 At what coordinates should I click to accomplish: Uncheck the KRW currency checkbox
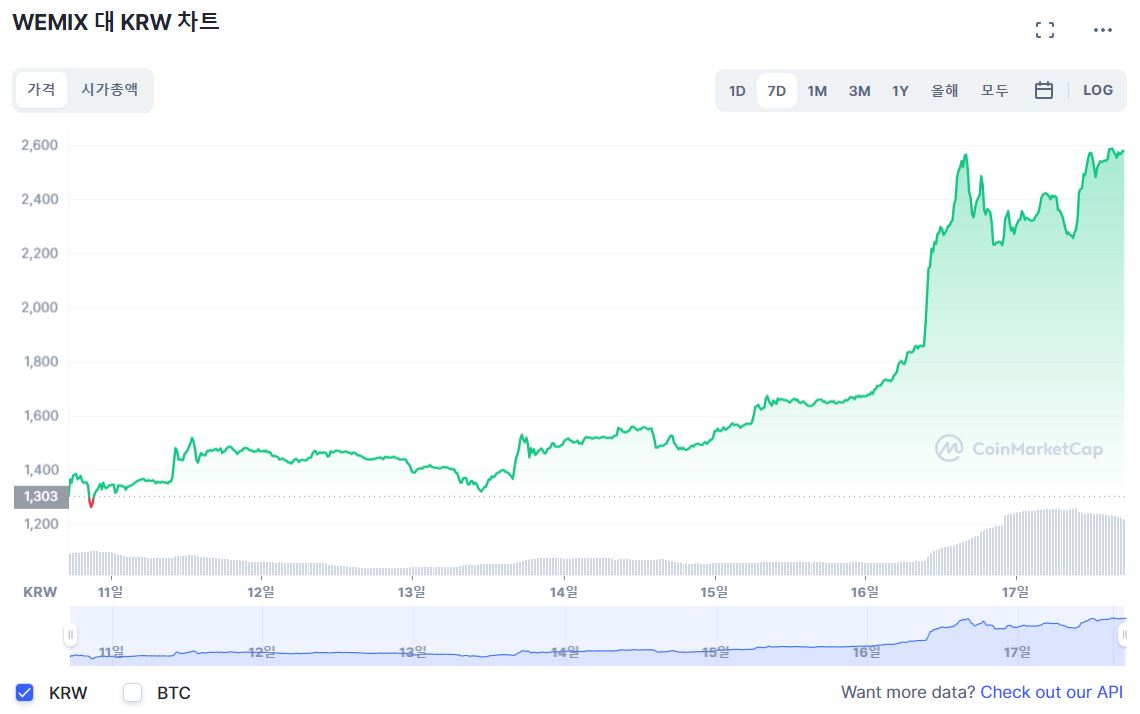pyautogui.click(x=25, y=692)
